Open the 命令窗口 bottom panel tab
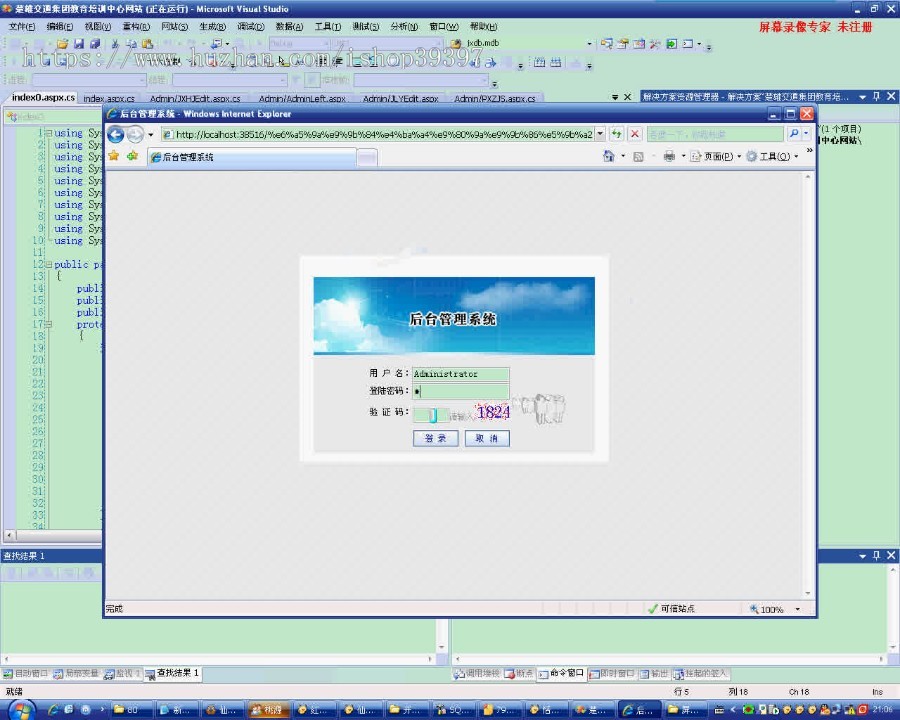Viewport: 900px width, 720px height. click(x=561, y=673)
